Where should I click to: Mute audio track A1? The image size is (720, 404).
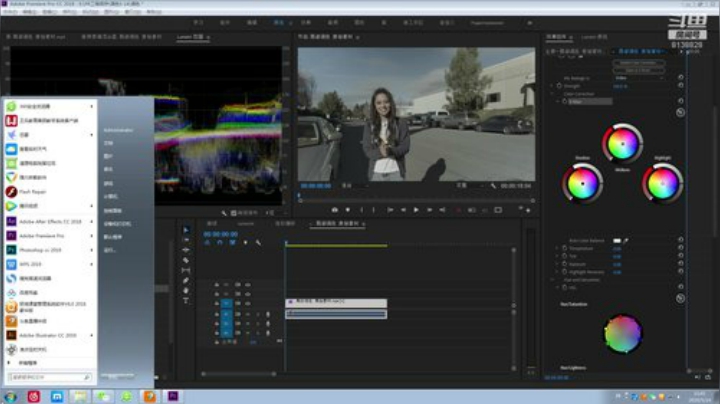tap(248, 314)
